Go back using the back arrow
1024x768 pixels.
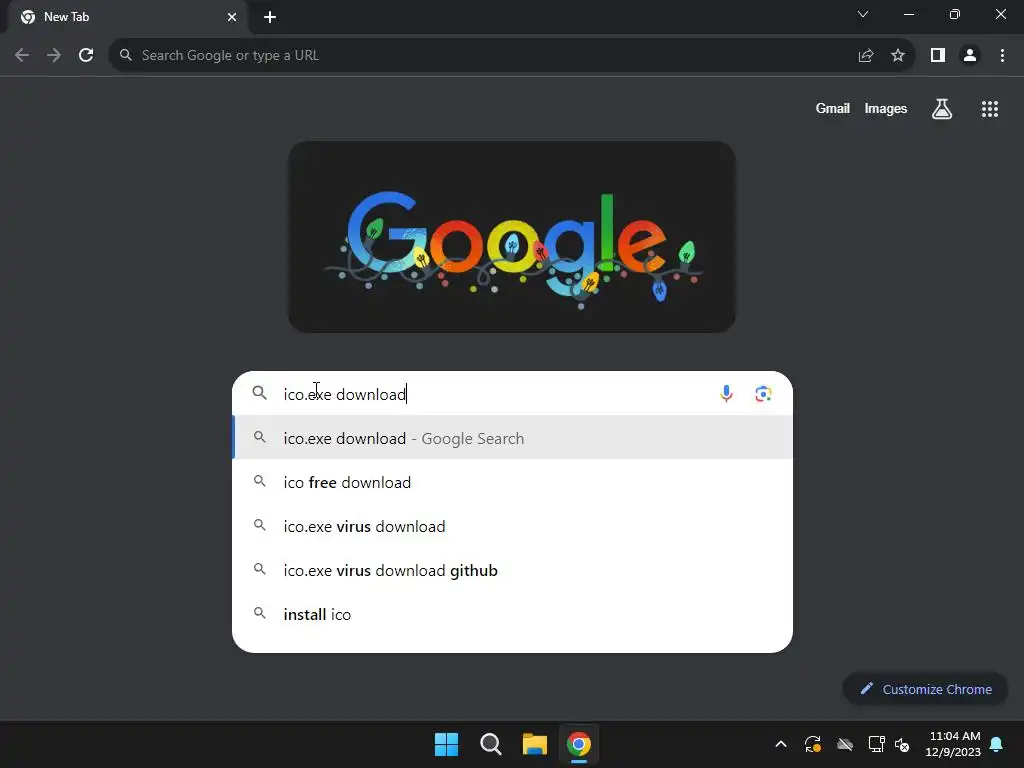click(x=22, y=56)
